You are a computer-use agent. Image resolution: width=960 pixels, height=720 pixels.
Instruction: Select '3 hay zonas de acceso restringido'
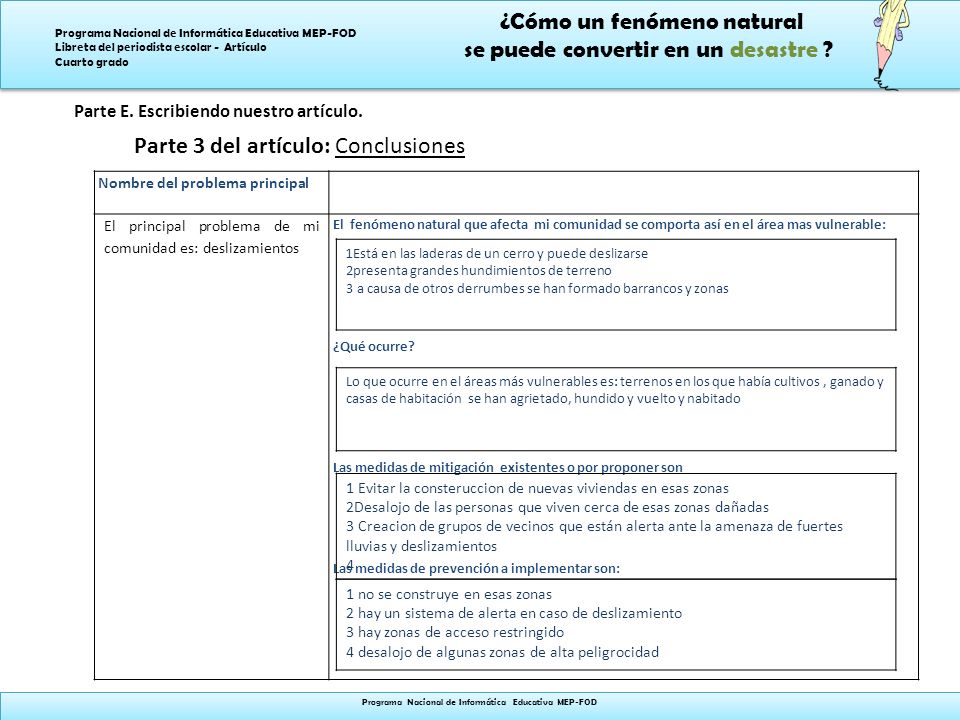pos(455,632)
